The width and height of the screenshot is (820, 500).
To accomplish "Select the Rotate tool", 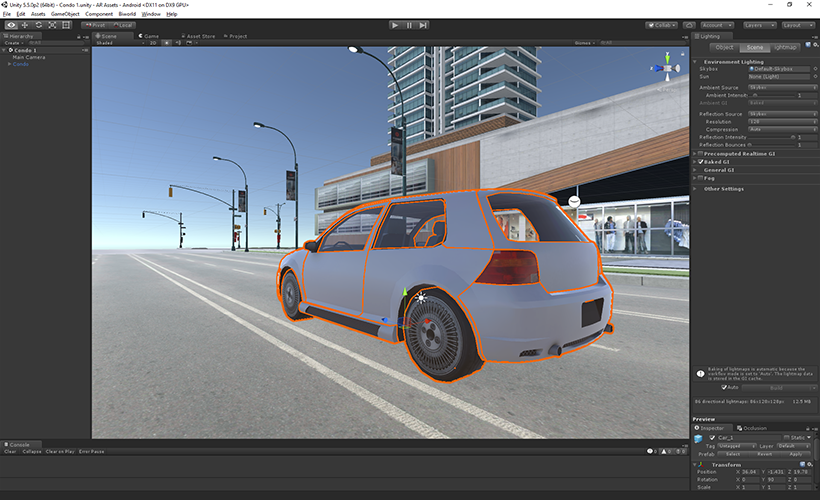I will click(x=38, y=25).
